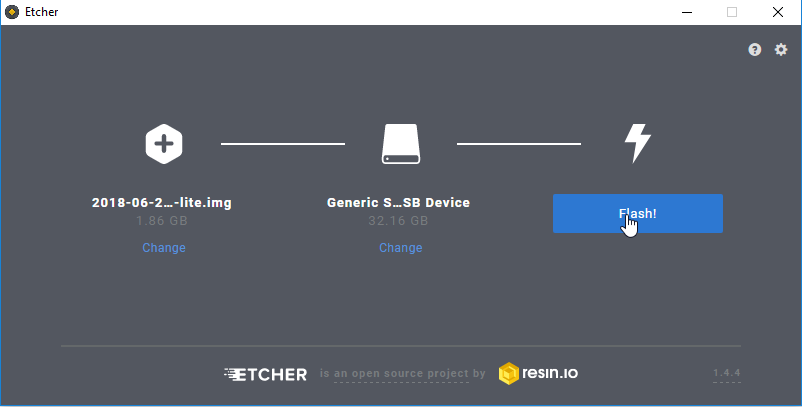802x407 pixels.
Task: Click the select image hexagon plus icon
Action: (164, 144)
